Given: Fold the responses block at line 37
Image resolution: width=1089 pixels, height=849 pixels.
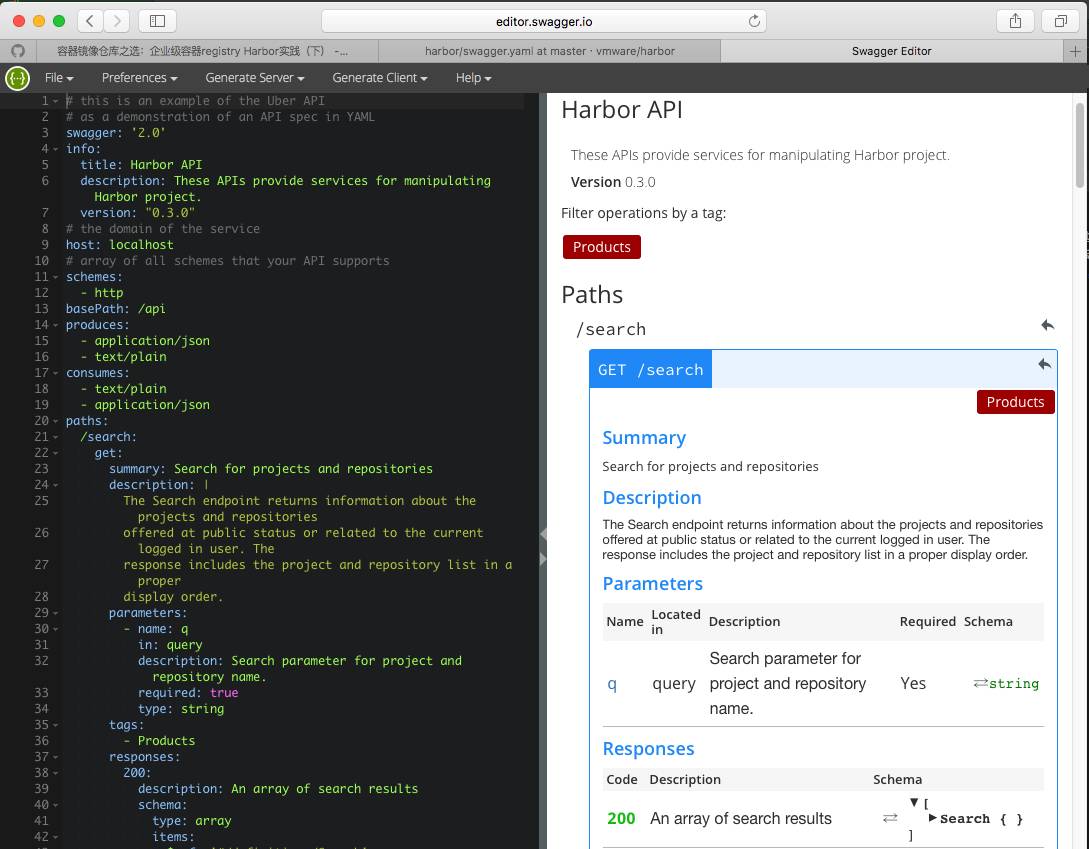Looking at the screenshot, I should [x=56, y=757].
